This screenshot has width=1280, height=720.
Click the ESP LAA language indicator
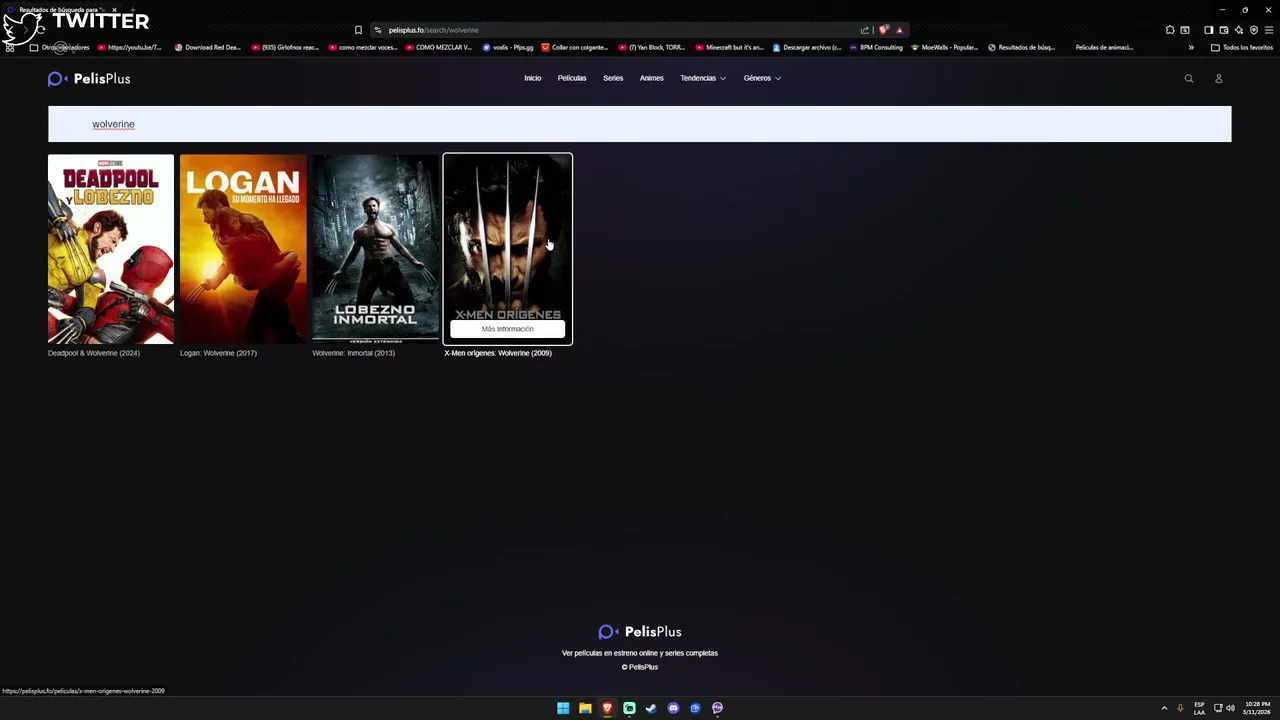click(x=1199, y=708)
